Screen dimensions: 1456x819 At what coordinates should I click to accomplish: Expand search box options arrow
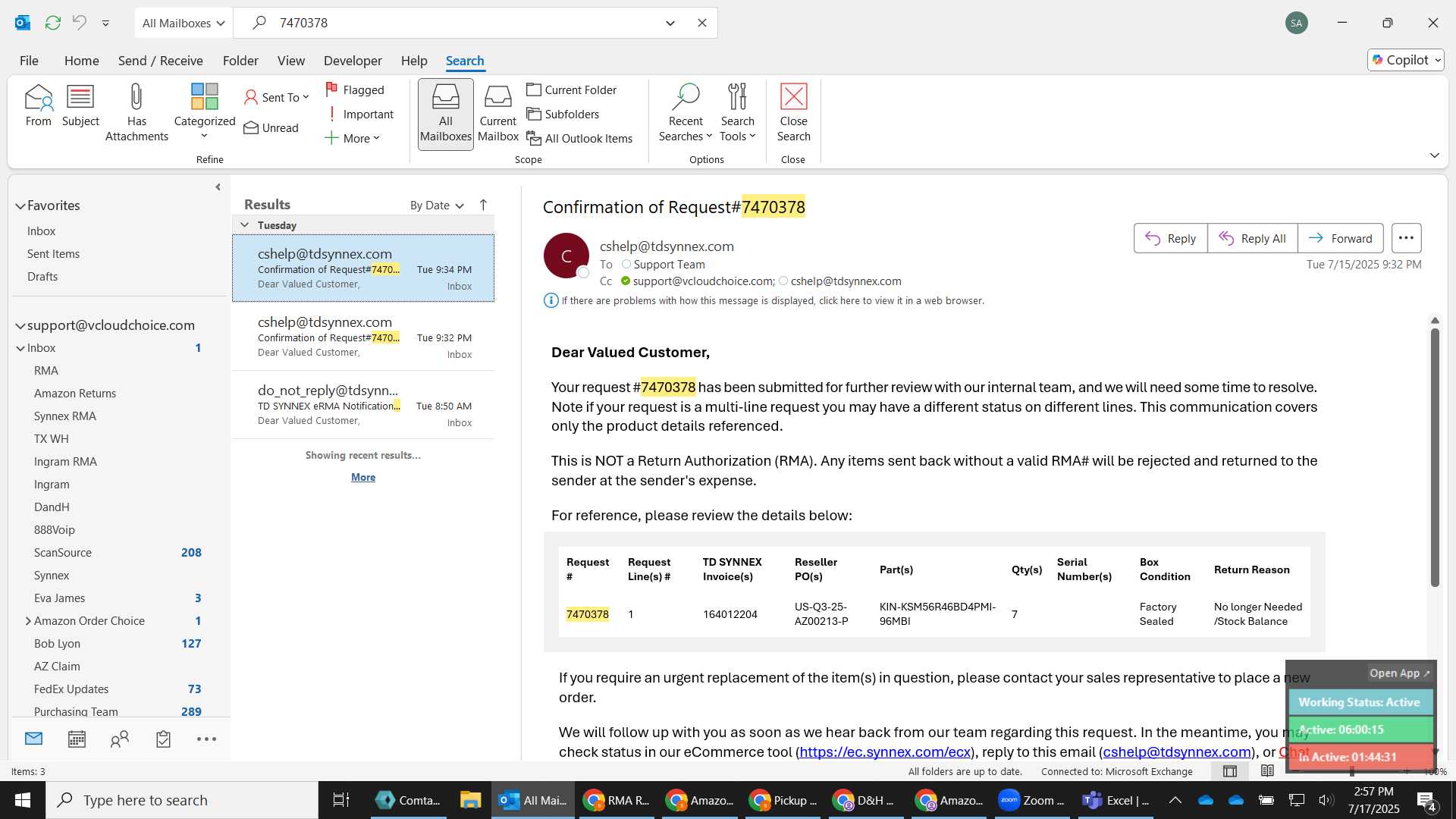pos(670,23)
